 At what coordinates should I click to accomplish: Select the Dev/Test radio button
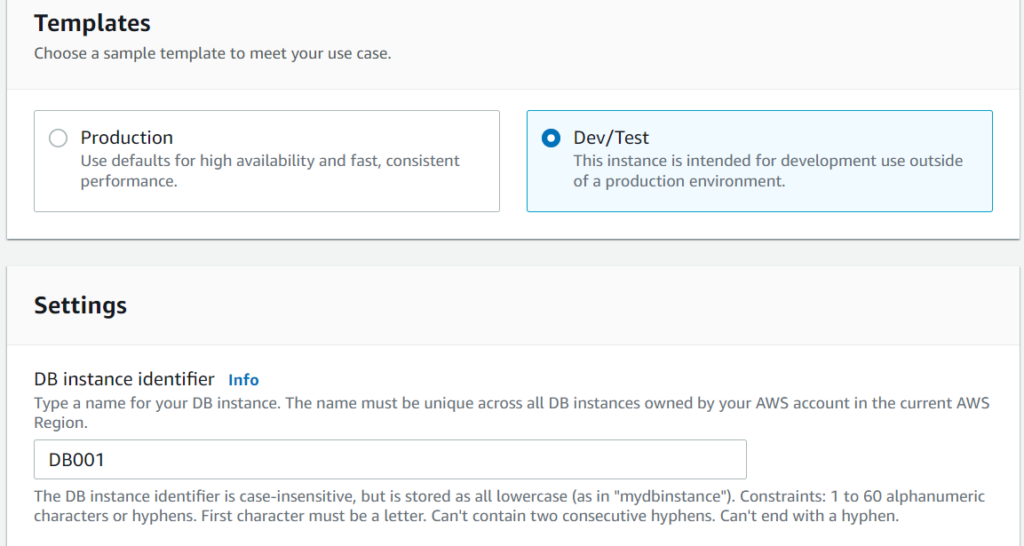coord(551,138)
